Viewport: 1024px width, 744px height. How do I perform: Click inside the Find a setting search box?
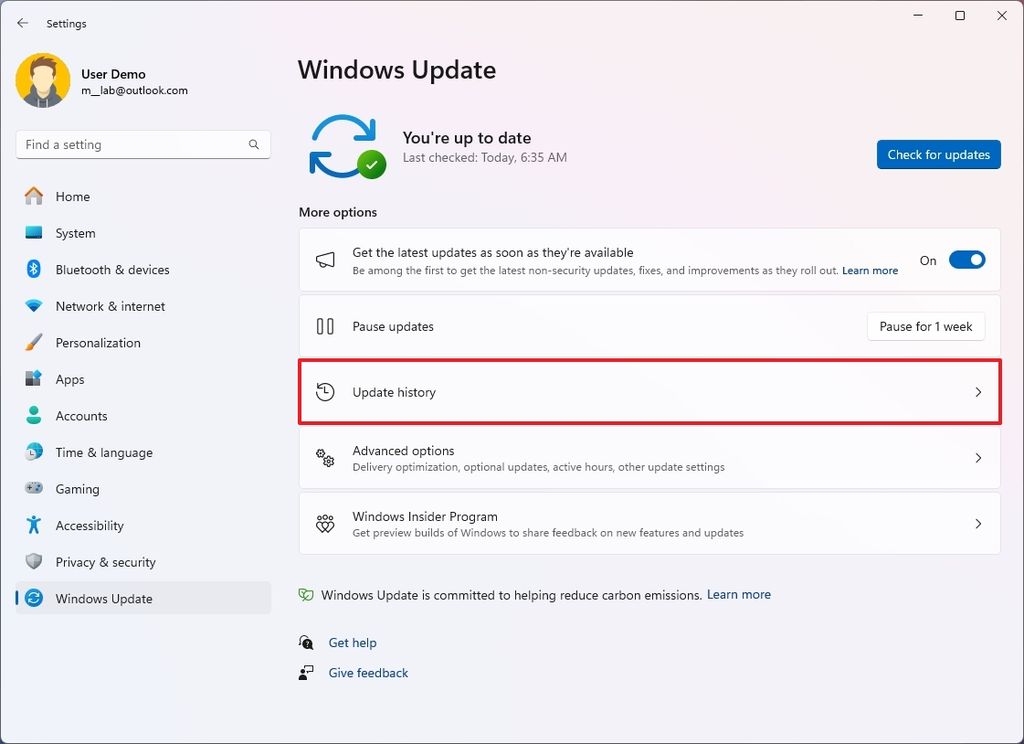coord(142,144)
